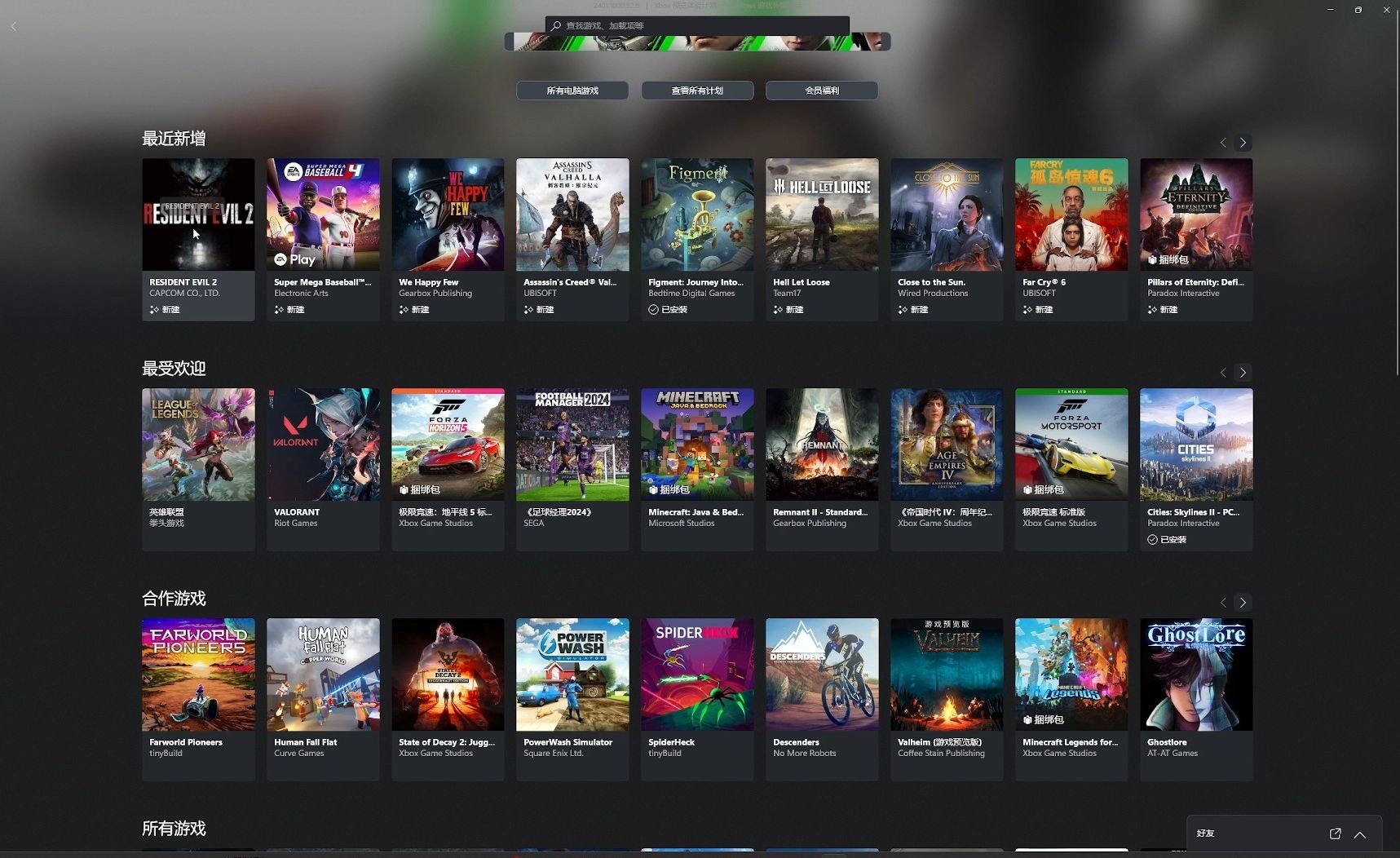
Task: Open Ghostlore game cover
Action: (x=1196, y=674)
